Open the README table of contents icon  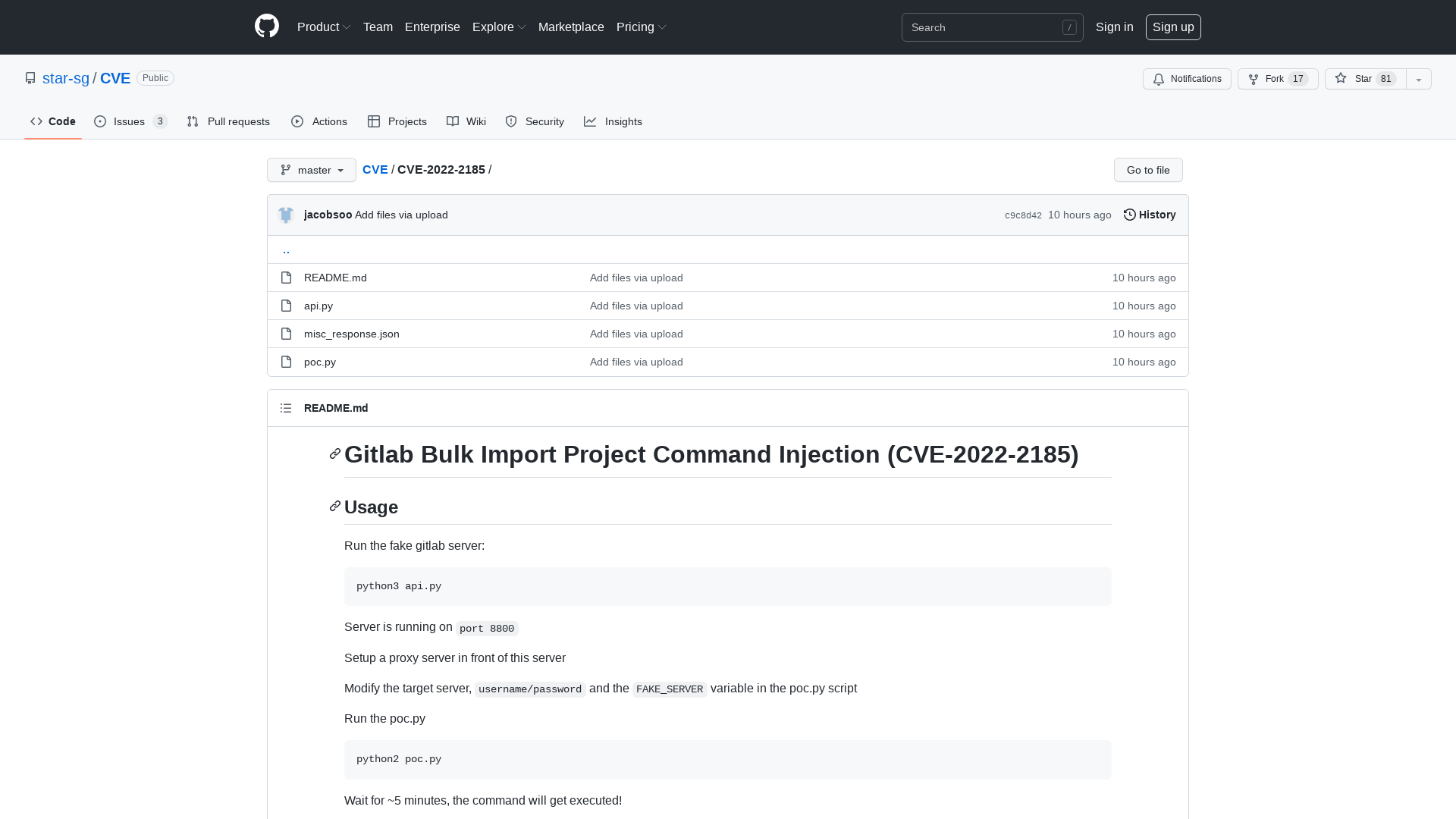point(286,408)
